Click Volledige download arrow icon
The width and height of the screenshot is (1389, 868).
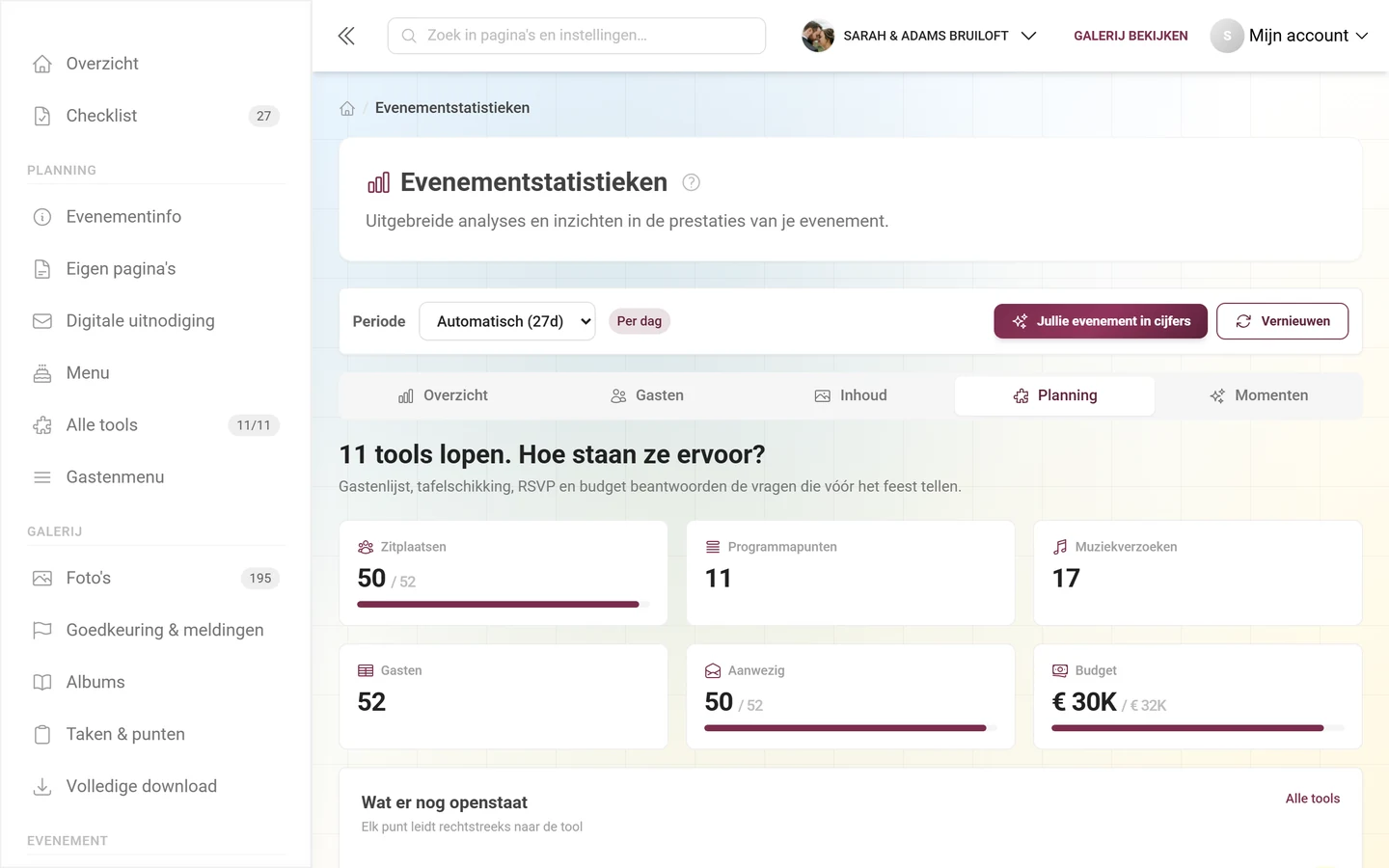42,787
